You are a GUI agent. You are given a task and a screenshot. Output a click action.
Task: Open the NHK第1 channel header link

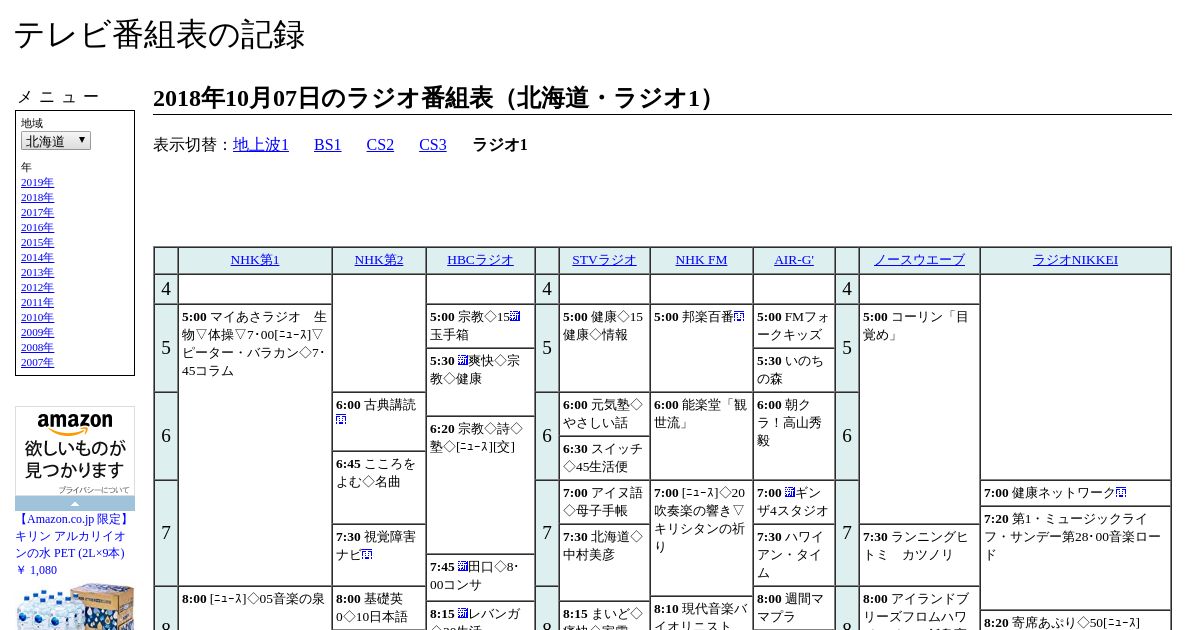point(255,260)
